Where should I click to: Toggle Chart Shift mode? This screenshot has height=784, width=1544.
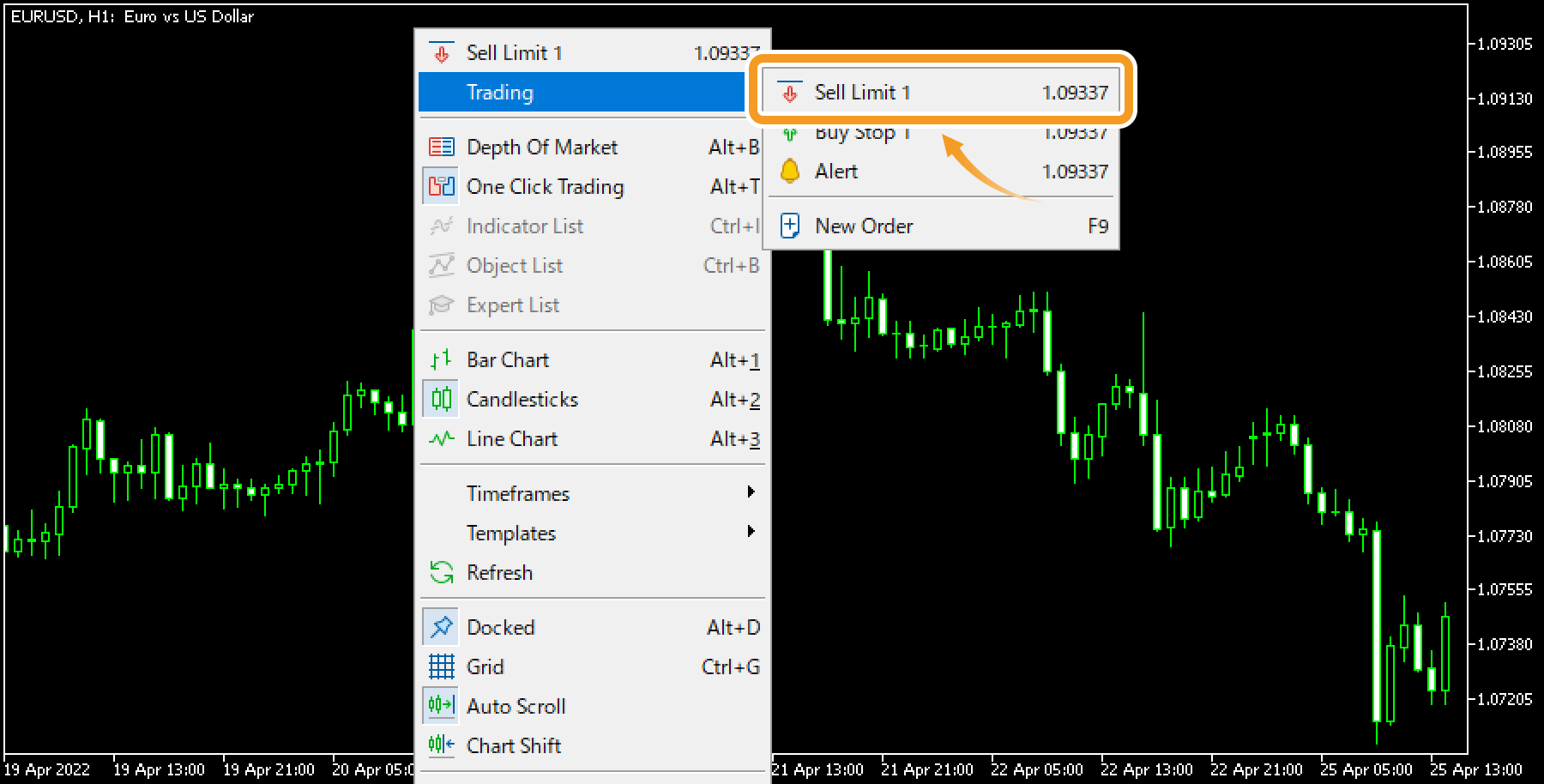click(441, 745)
